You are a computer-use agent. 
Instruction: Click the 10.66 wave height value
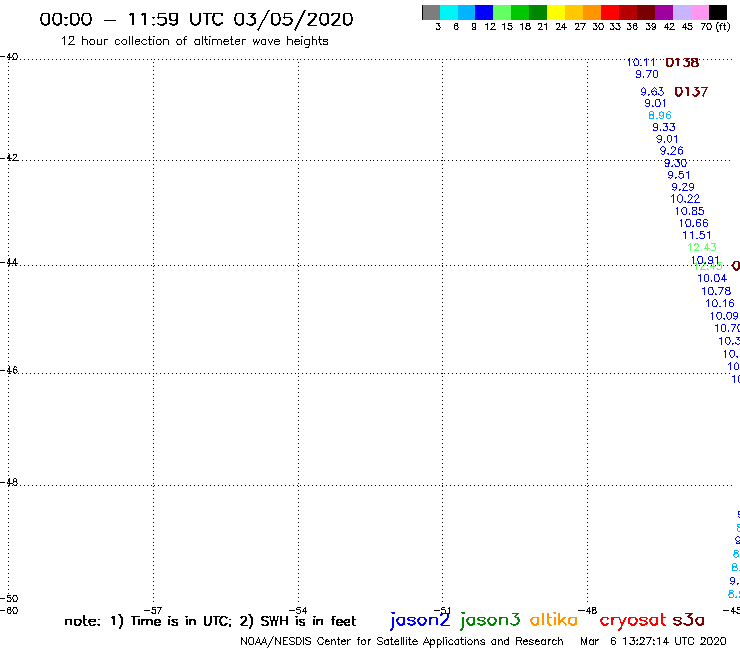coord(694,223)
